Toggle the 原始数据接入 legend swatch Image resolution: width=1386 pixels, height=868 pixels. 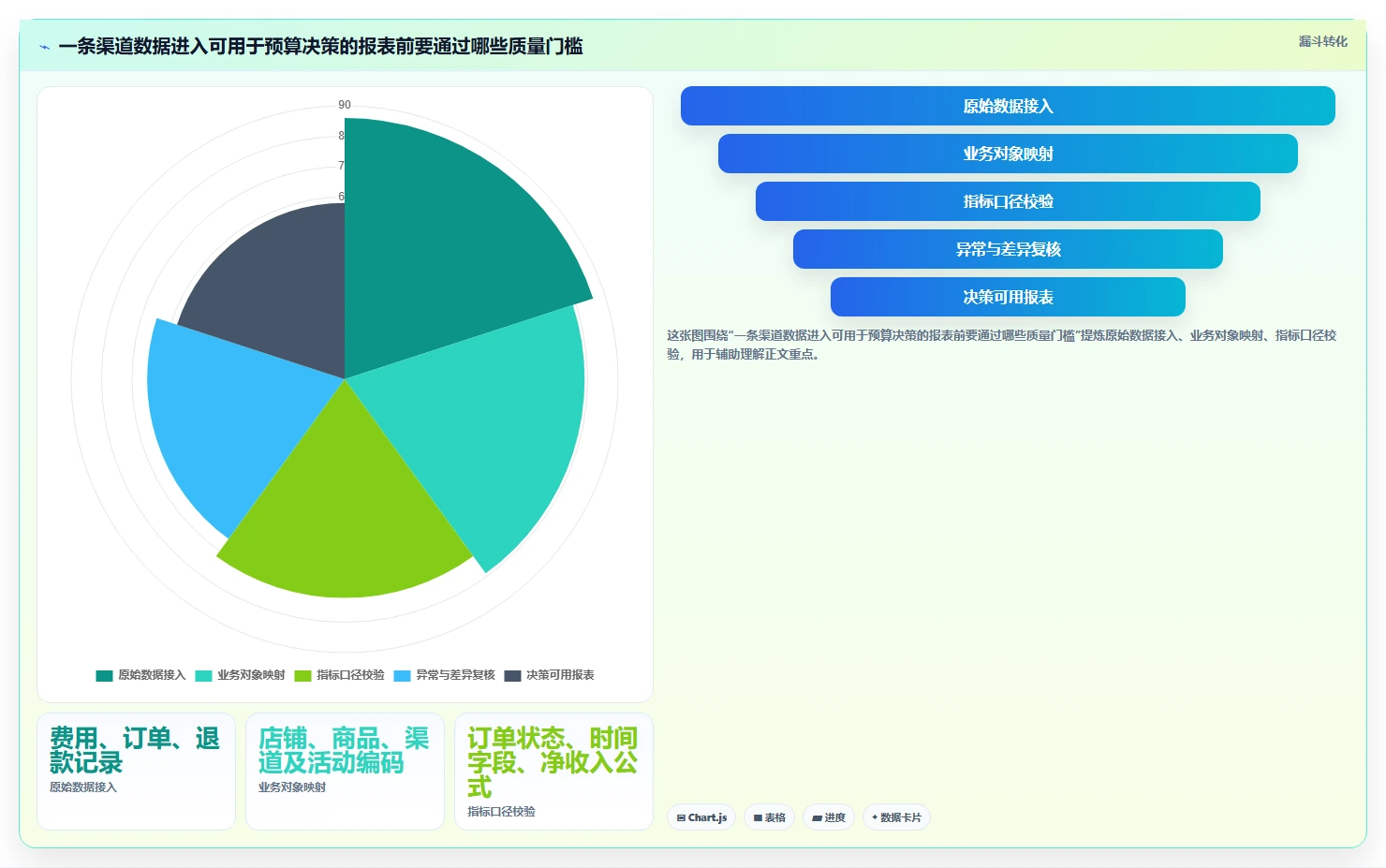pyautogui.click(x=104, y=675)
